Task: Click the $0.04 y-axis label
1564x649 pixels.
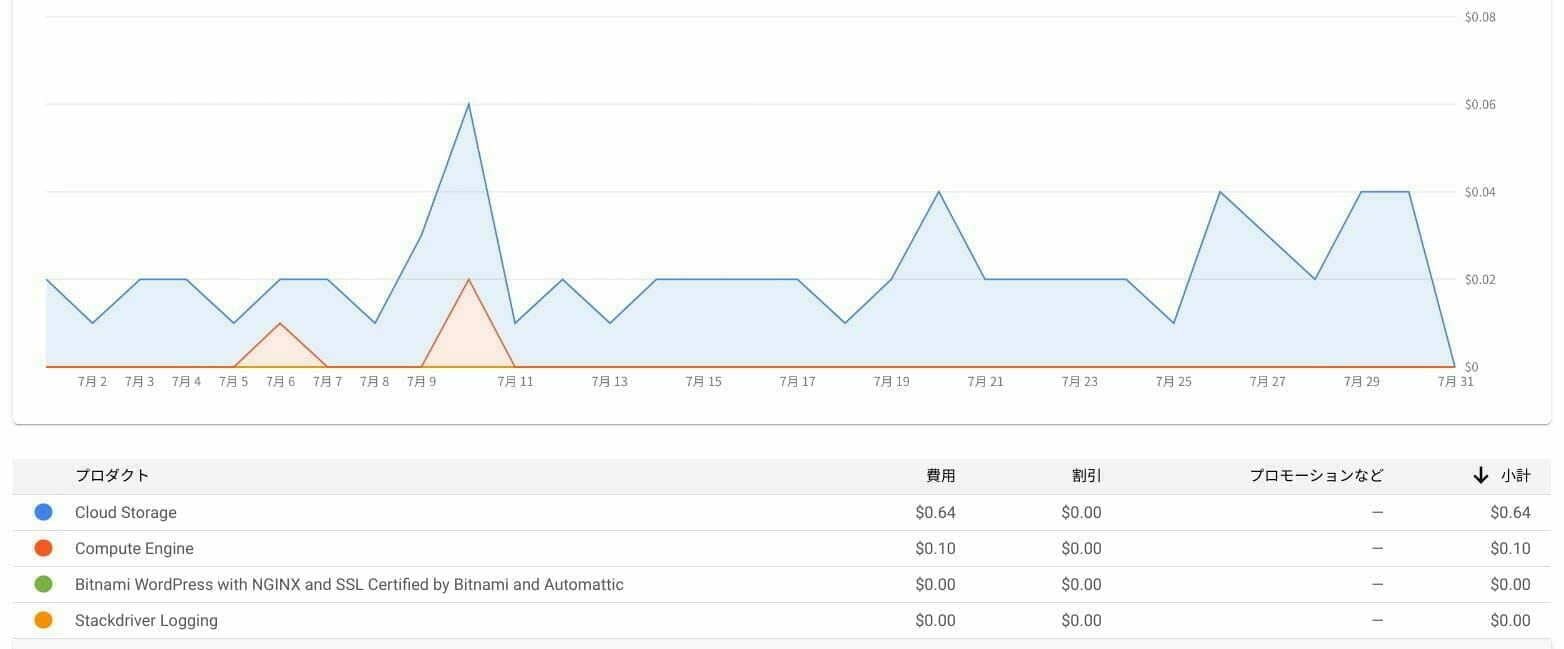Action: click(x=1480, y=192)
